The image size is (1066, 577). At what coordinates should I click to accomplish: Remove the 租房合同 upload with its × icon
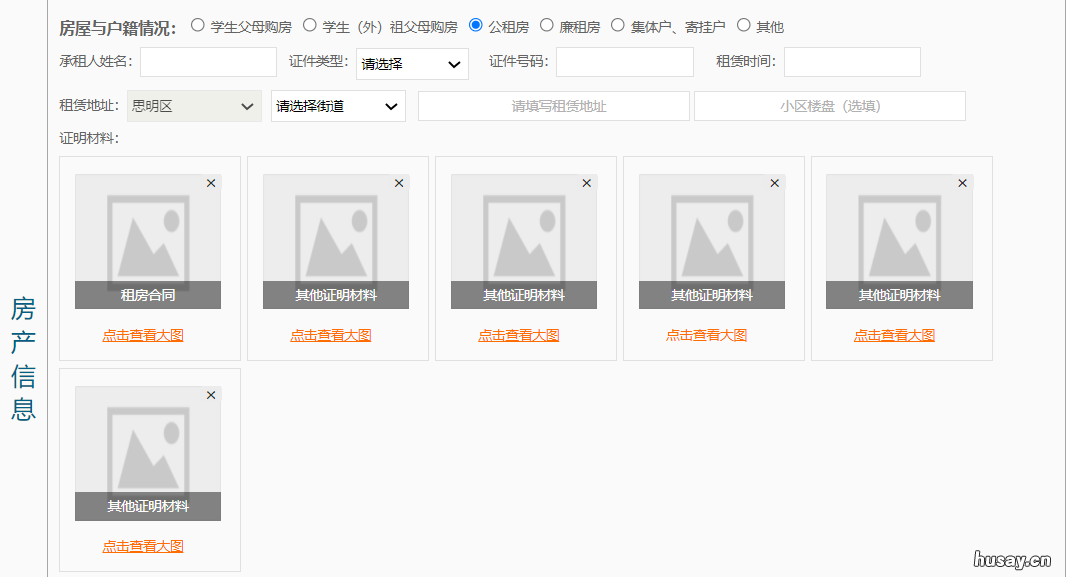click(211, 183)
